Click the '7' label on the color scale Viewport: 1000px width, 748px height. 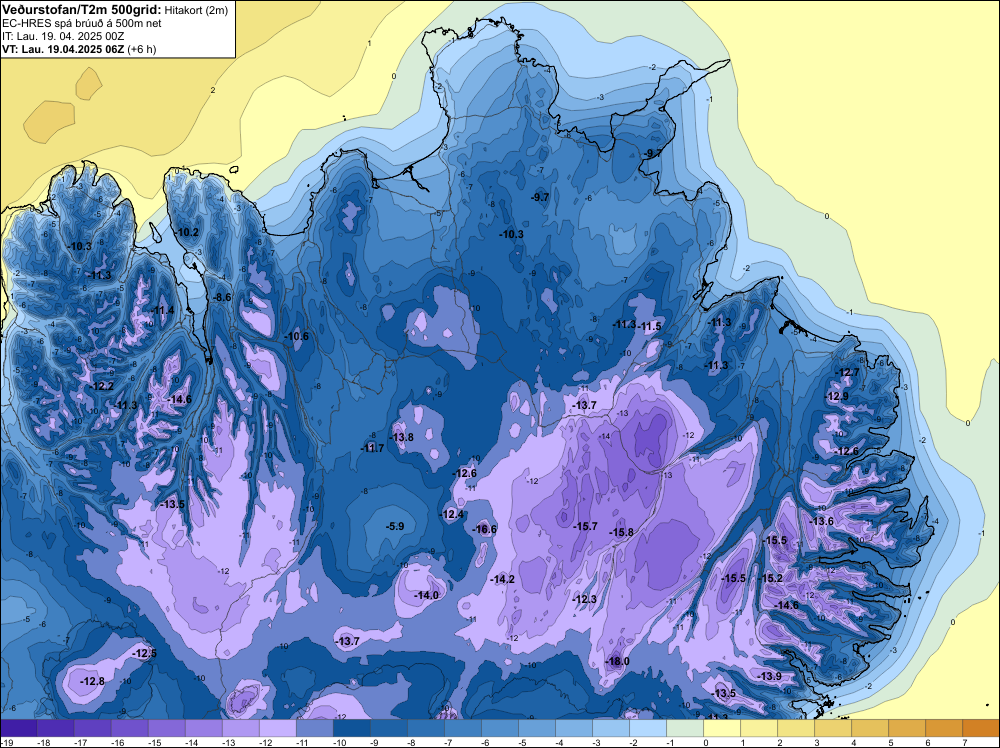coord(964,742)
